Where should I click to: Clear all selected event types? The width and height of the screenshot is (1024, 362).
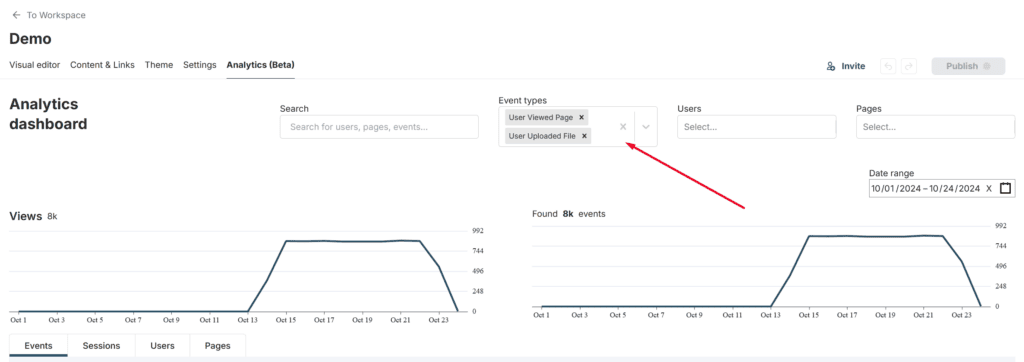pos(623,127)
